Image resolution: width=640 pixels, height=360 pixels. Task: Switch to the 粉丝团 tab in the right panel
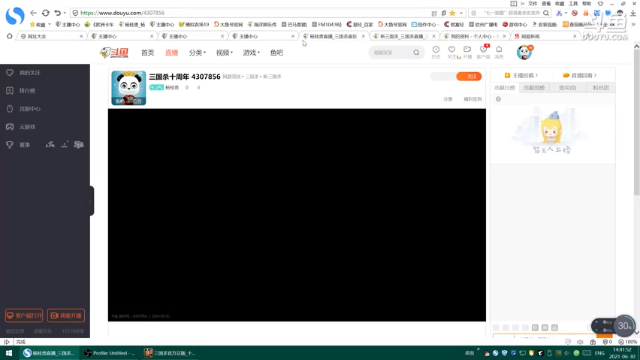(600, 88)
